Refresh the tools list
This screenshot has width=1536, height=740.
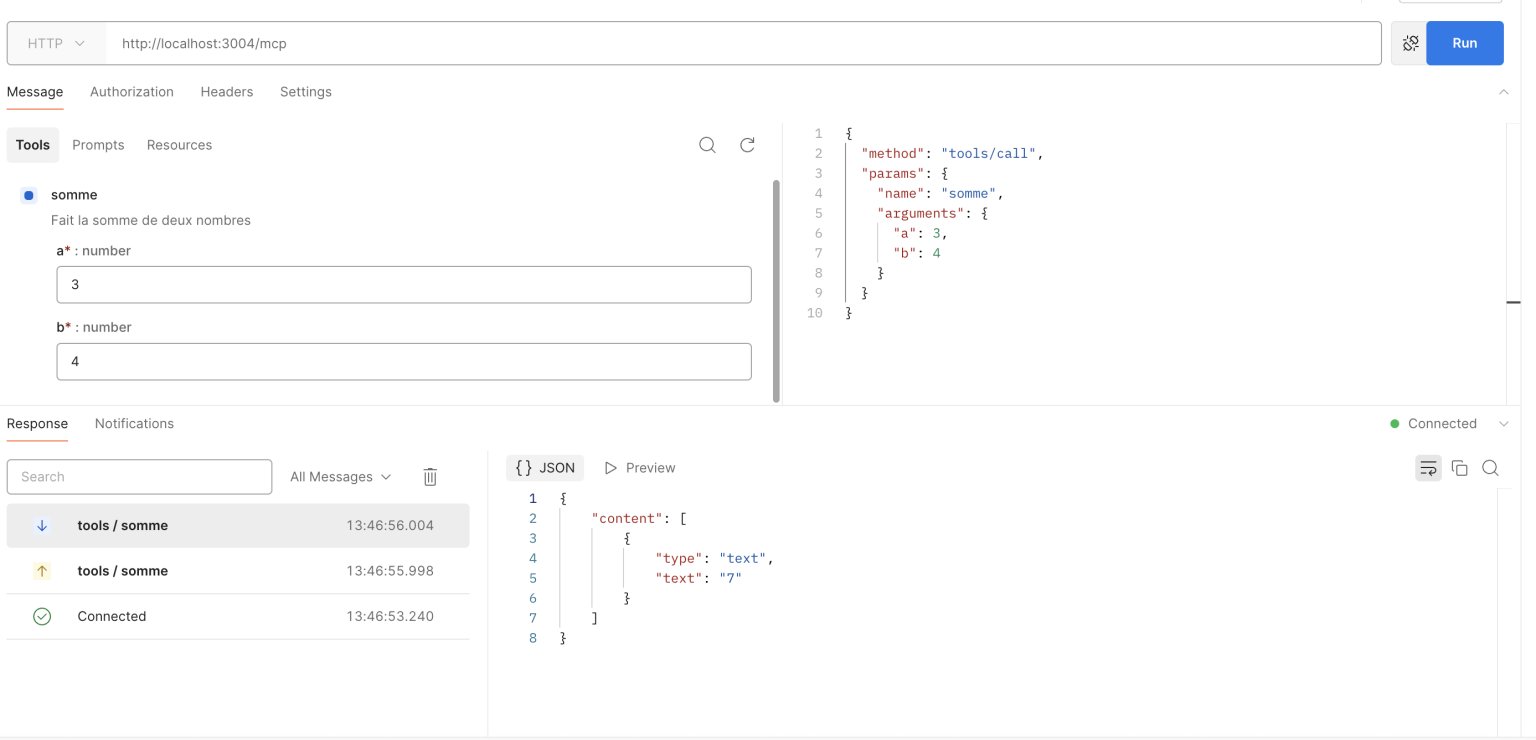[x=747, y=145]
